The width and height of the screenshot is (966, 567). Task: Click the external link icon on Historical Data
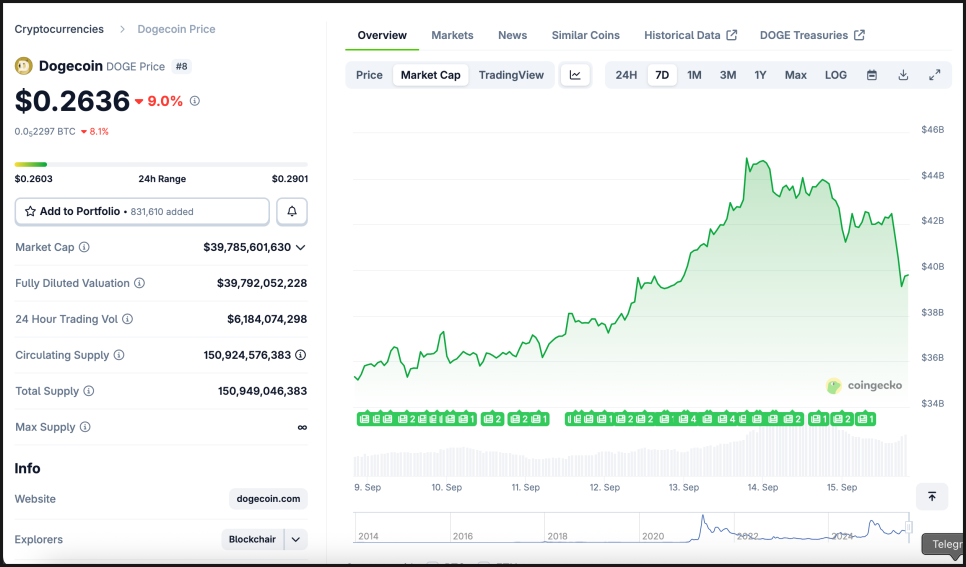click(732, 35)
